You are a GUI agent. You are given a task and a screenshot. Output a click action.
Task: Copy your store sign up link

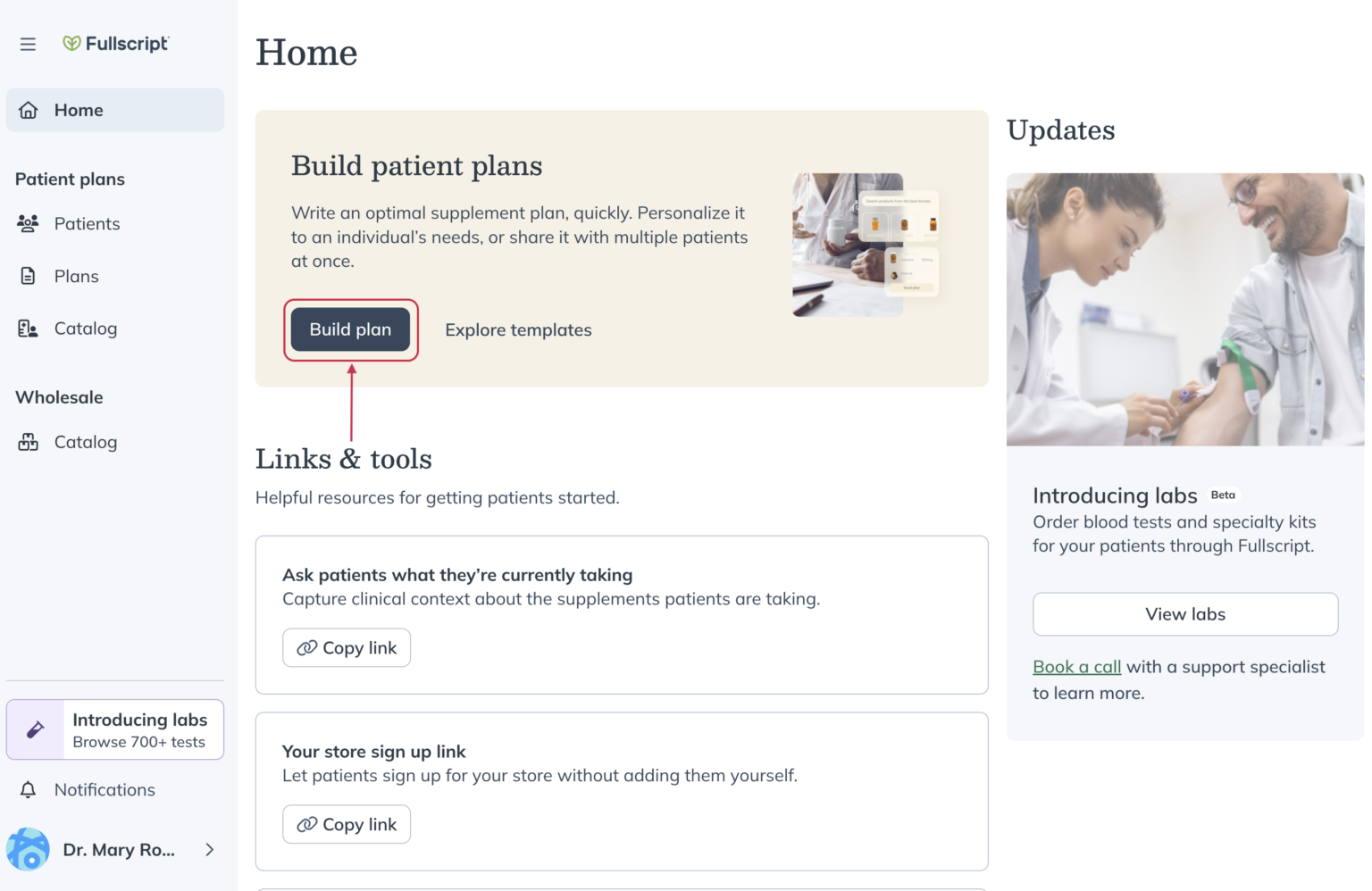tap(347, 824)
